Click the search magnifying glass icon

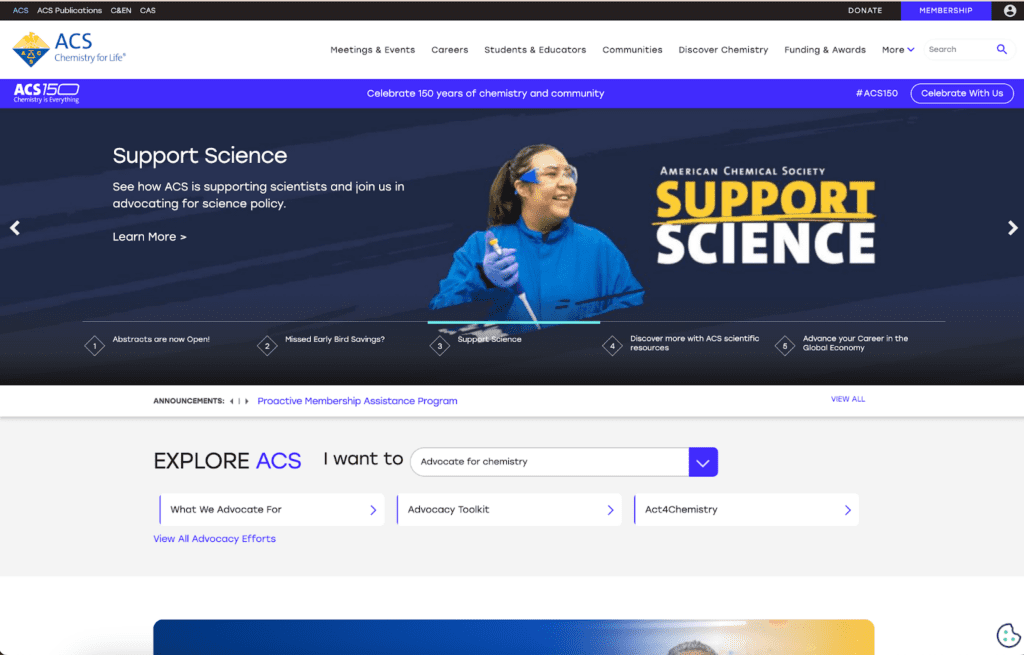point(1001,49)
